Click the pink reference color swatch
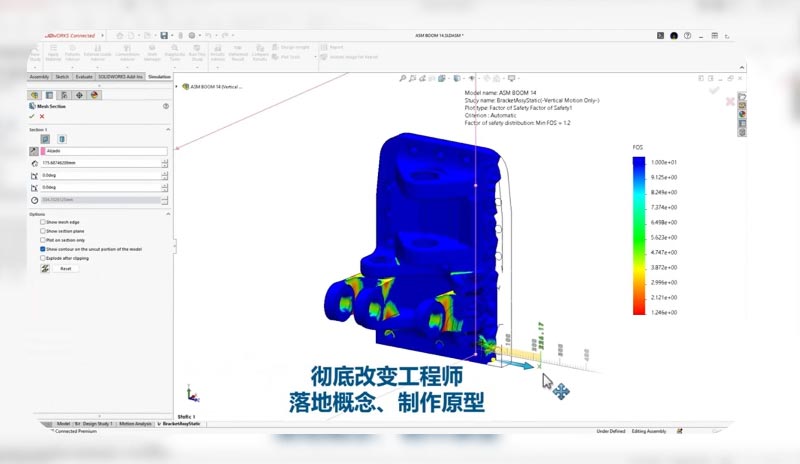The image size is (800, 464). [43, 151]
